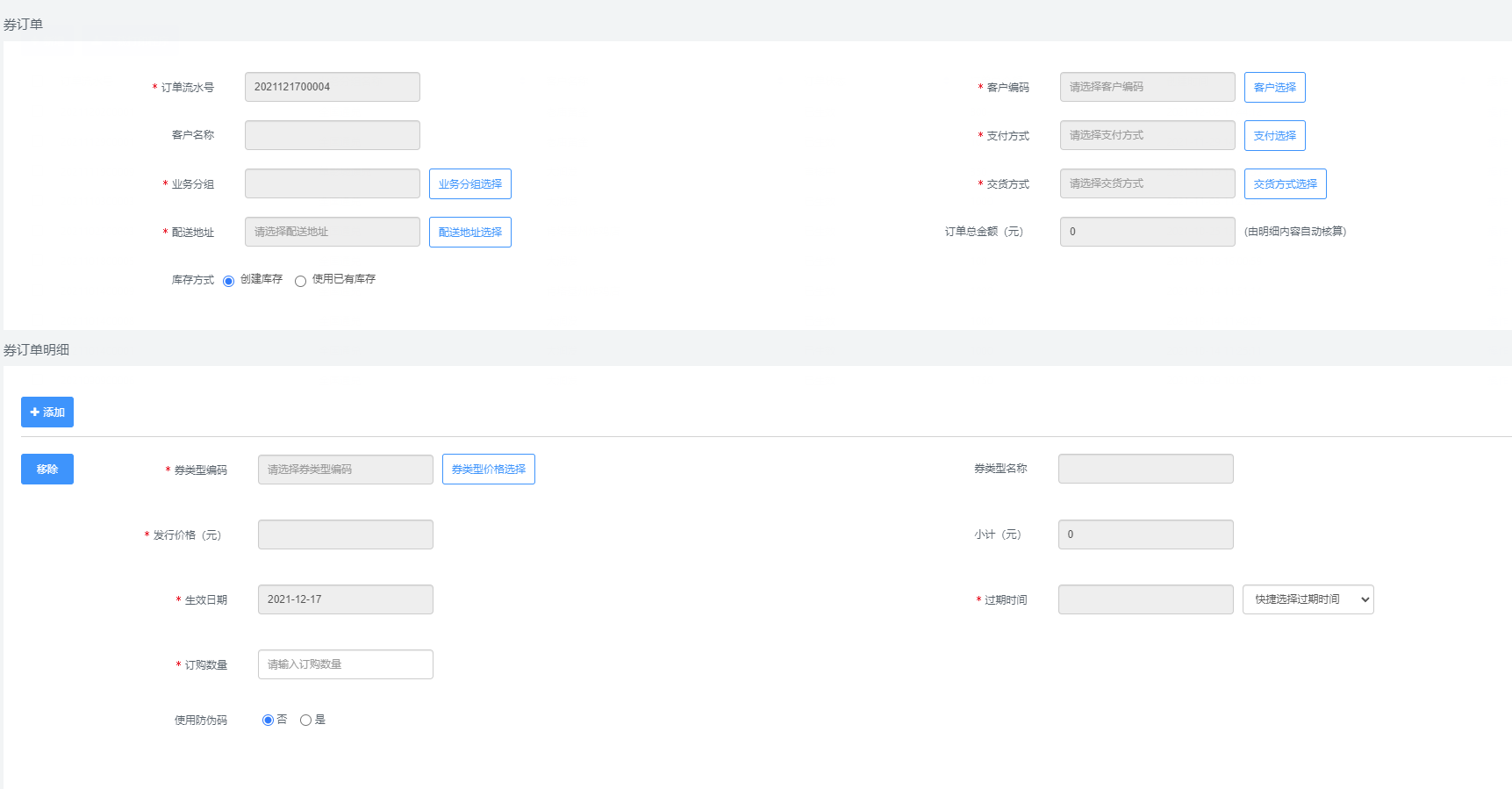Click the 请选择交货方式 field
1512x789 pixels.
(x=1147, y=183)
